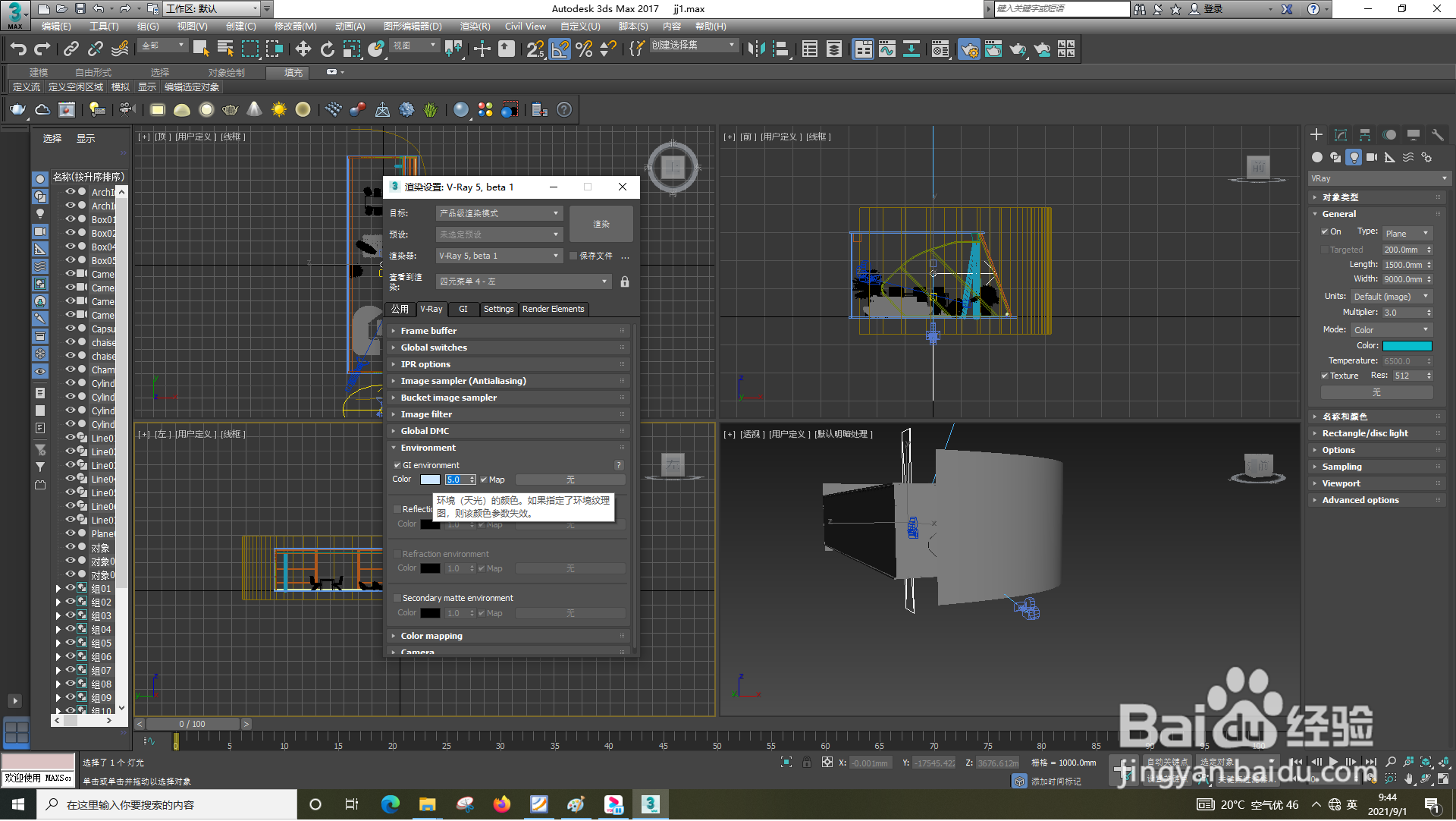Toggle visibility eye of Box01 object
The height and width of the screenshot is (821, 1456).
(70, 219)
